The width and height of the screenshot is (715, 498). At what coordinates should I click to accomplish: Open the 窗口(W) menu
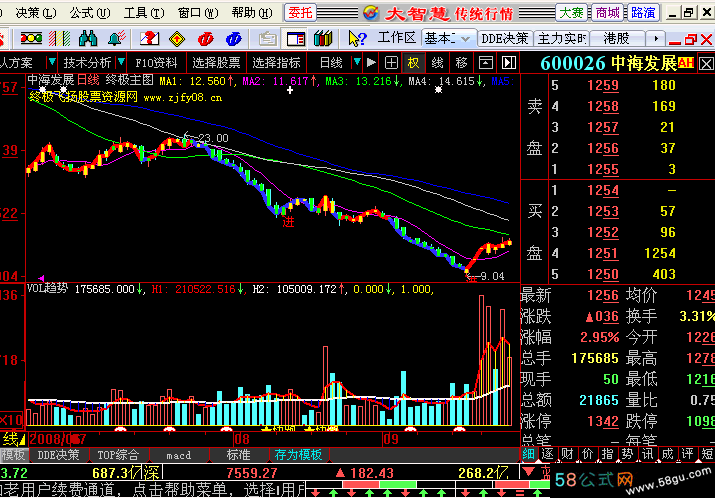[198, 13]
